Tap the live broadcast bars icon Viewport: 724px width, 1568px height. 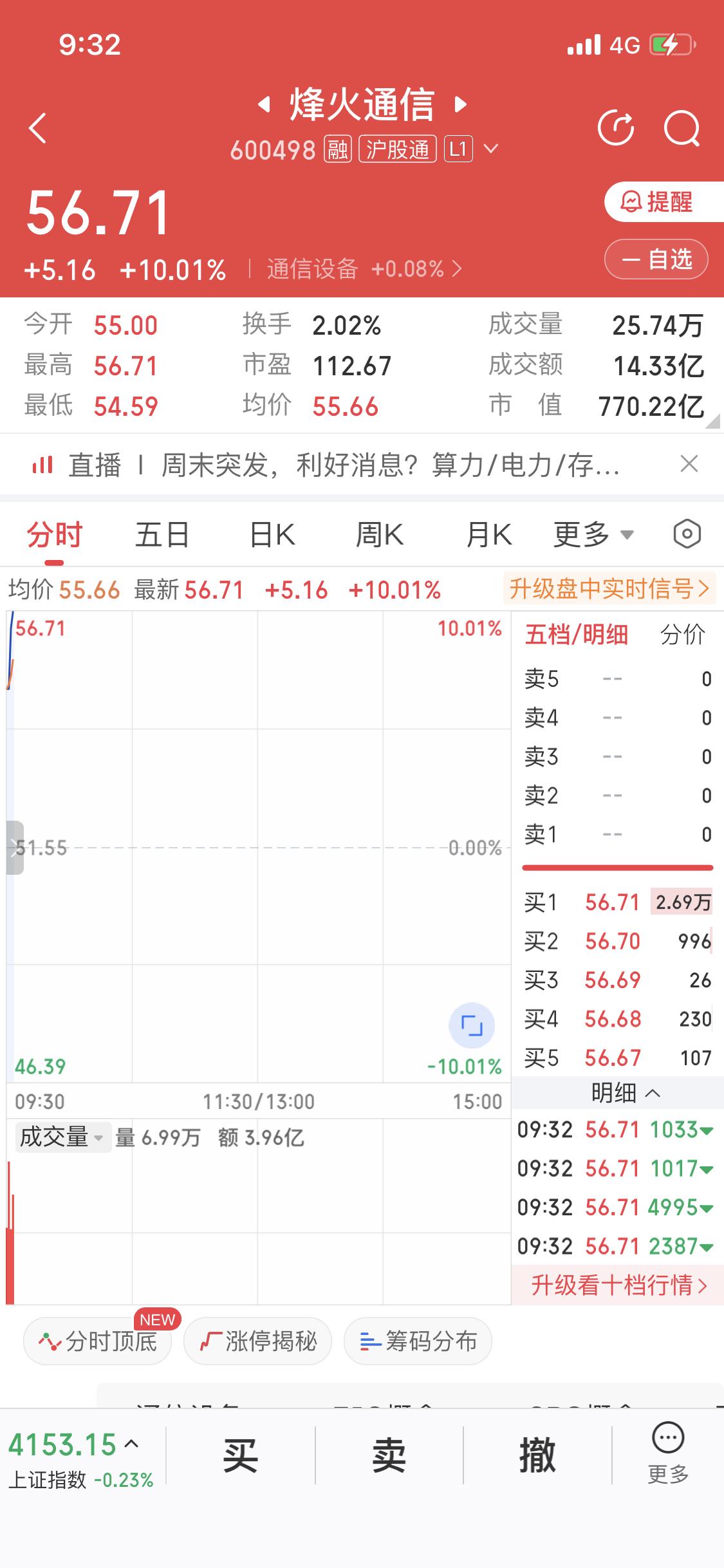click(42, 464)
